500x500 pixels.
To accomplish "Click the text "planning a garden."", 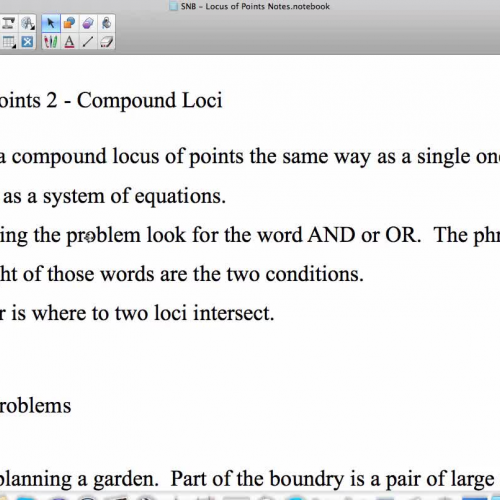I will (x=79, y=479).
